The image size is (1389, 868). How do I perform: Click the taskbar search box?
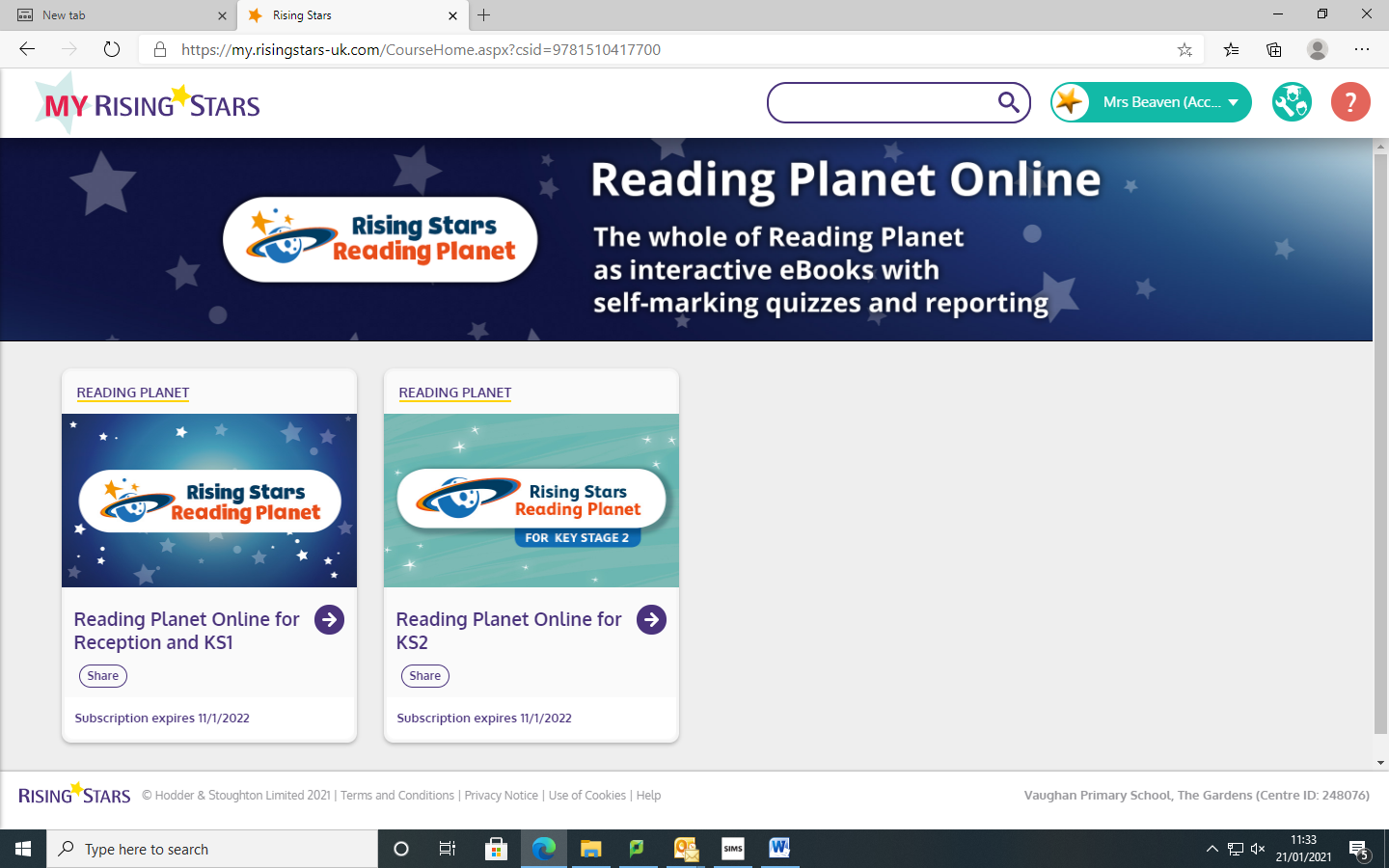pos(212,849)
